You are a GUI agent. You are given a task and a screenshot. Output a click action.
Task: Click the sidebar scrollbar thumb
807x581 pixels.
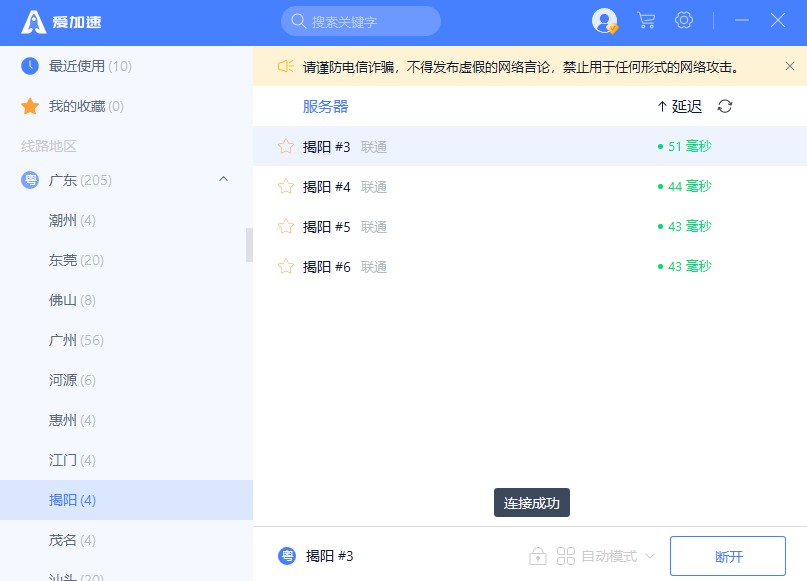pyautogui.click(x=249, y=245)
